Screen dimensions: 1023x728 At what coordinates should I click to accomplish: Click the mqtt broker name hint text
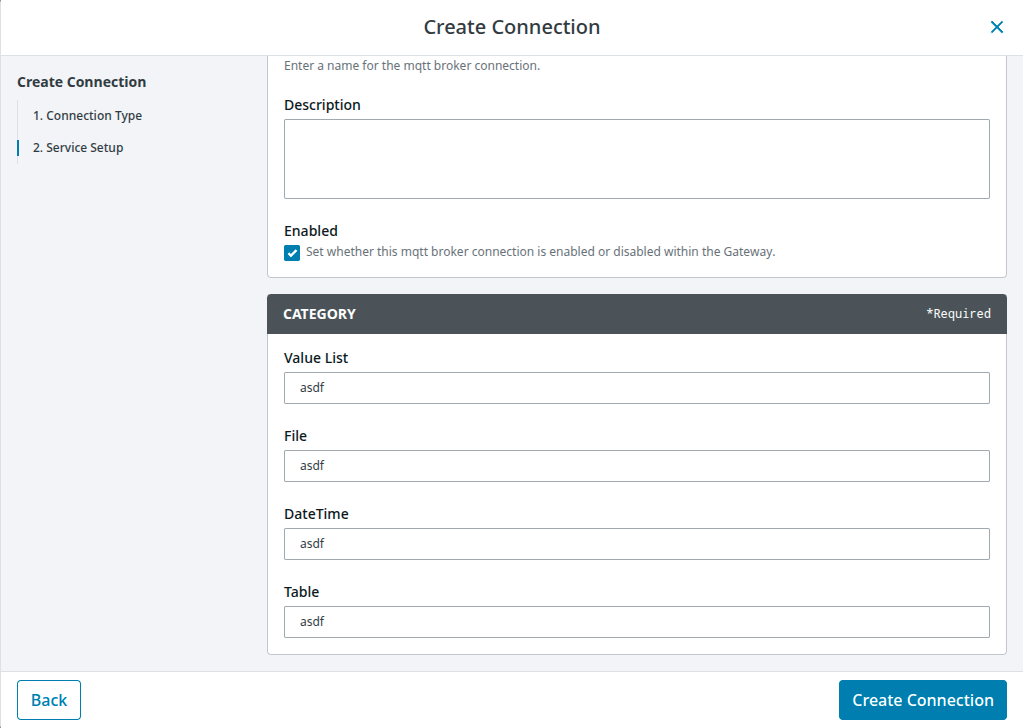coord(412,66)
